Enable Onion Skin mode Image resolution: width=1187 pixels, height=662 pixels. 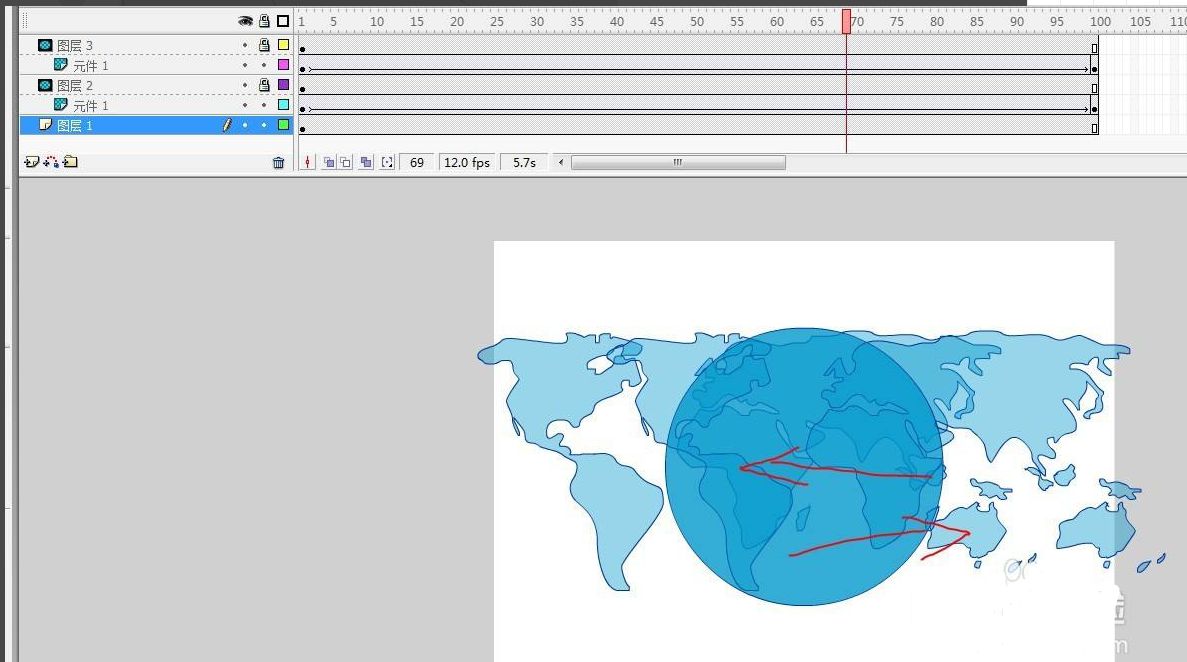point(328,162)
